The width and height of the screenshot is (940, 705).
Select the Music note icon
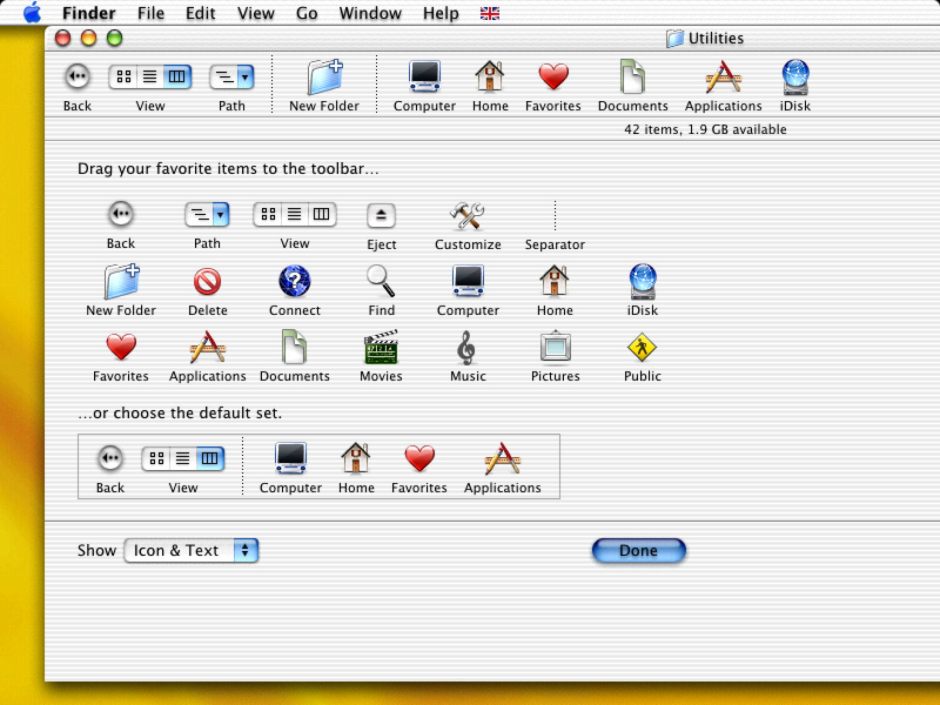[x=467, y=348]
